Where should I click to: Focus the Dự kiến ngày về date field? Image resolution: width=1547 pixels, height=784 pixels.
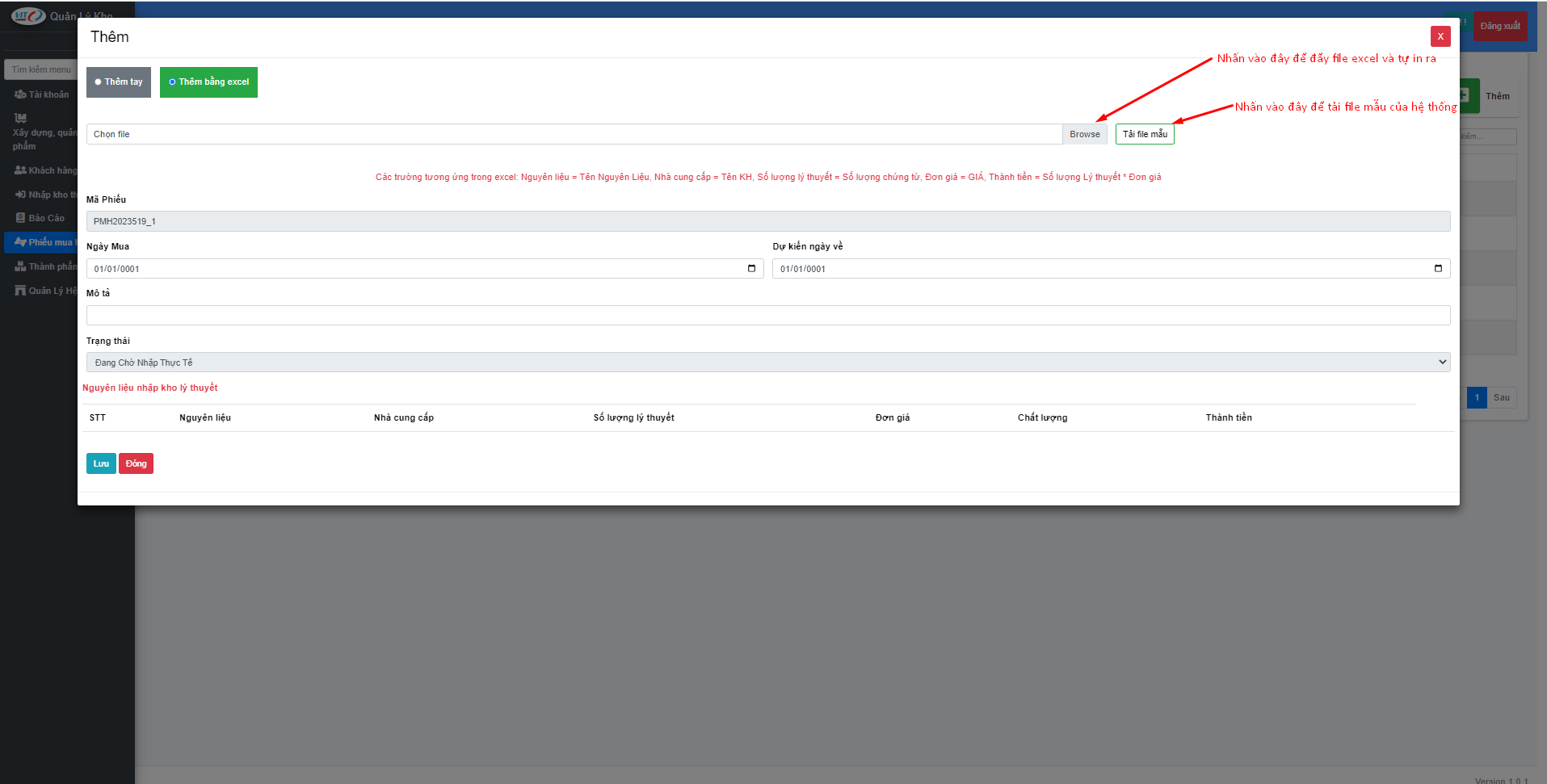[x=1112, y=269]
